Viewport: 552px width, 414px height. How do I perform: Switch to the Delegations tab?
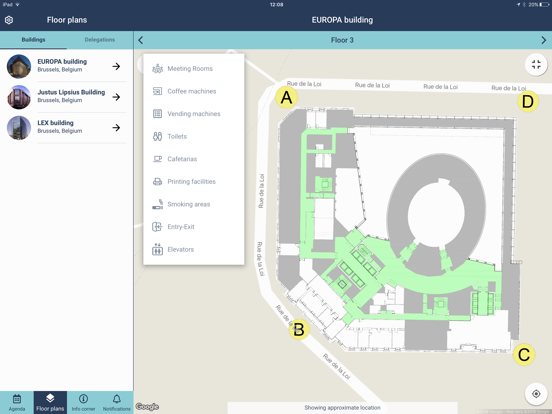click(100, 40)
